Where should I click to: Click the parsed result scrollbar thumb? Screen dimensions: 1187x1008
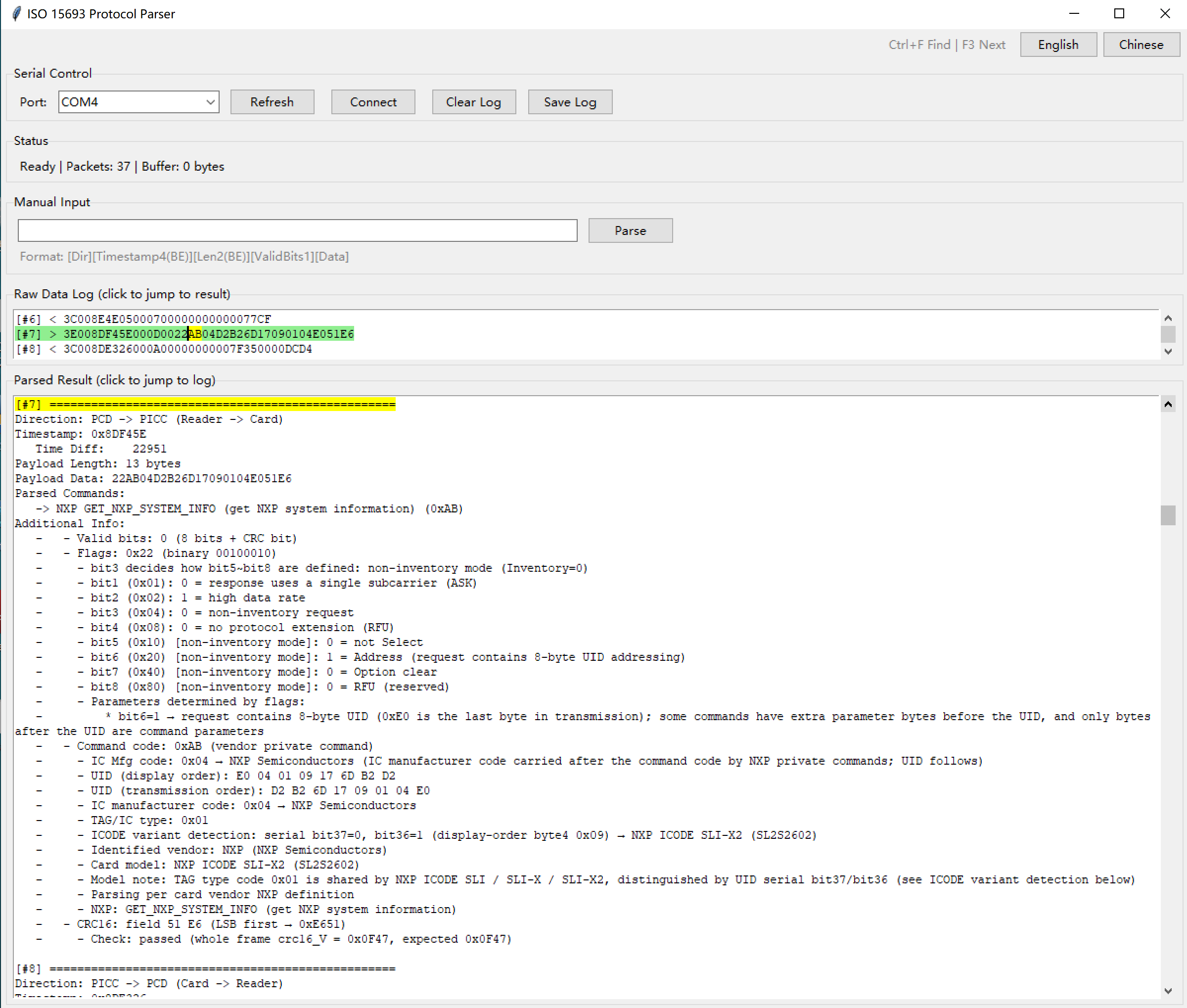click(1168, 515)
